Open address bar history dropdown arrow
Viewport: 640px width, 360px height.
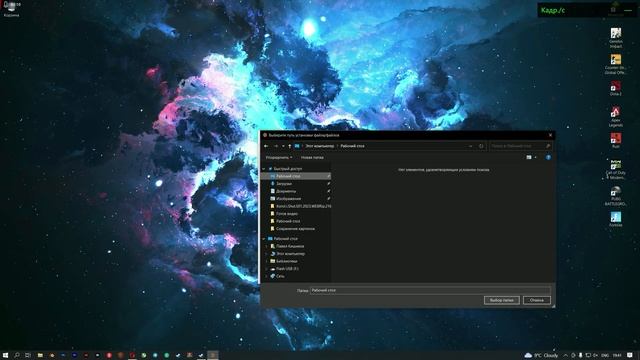pyautogui.click(x=471, y=146)
